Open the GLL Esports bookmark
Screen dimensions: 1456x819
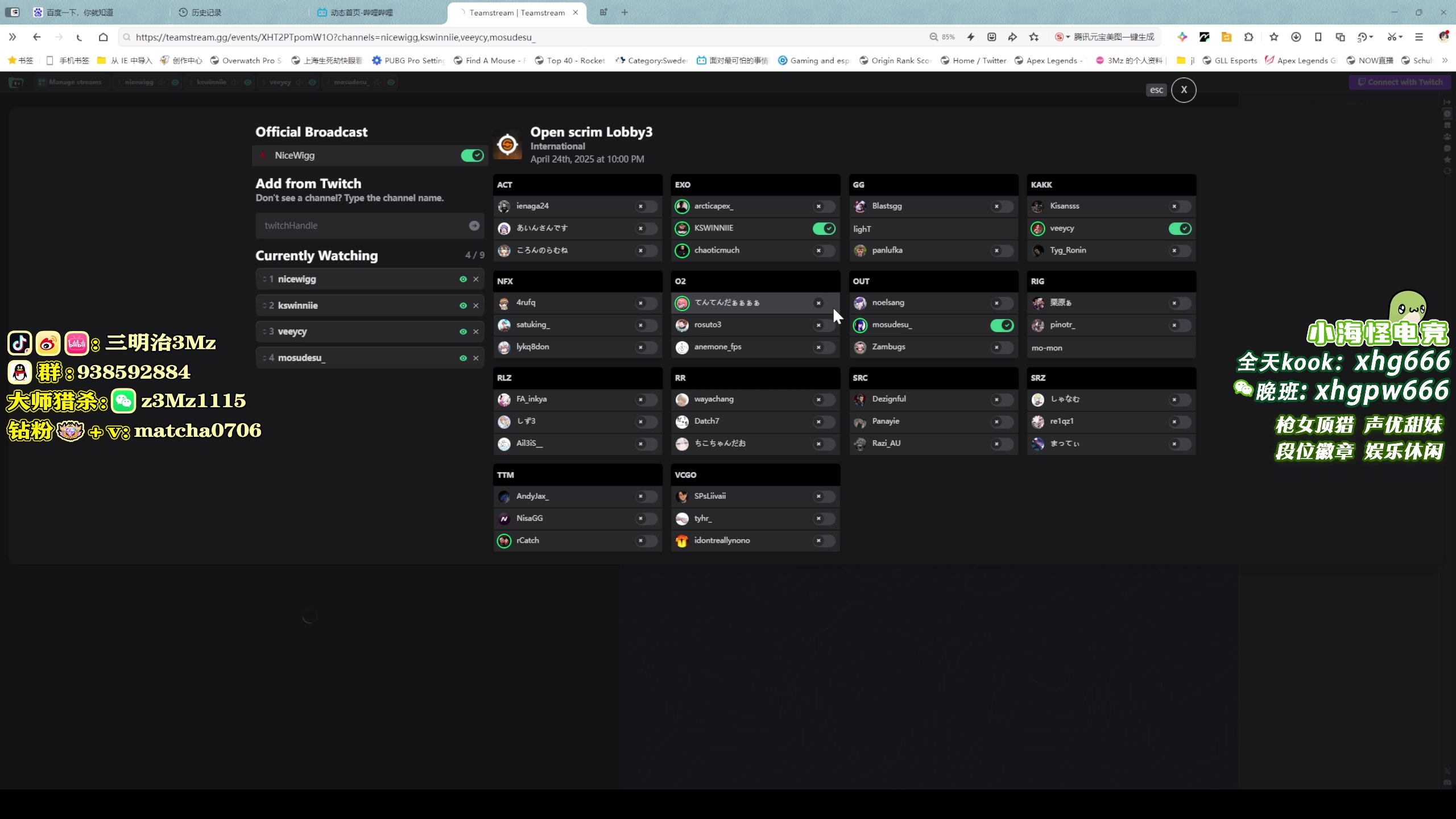[x=1230, y=60]
